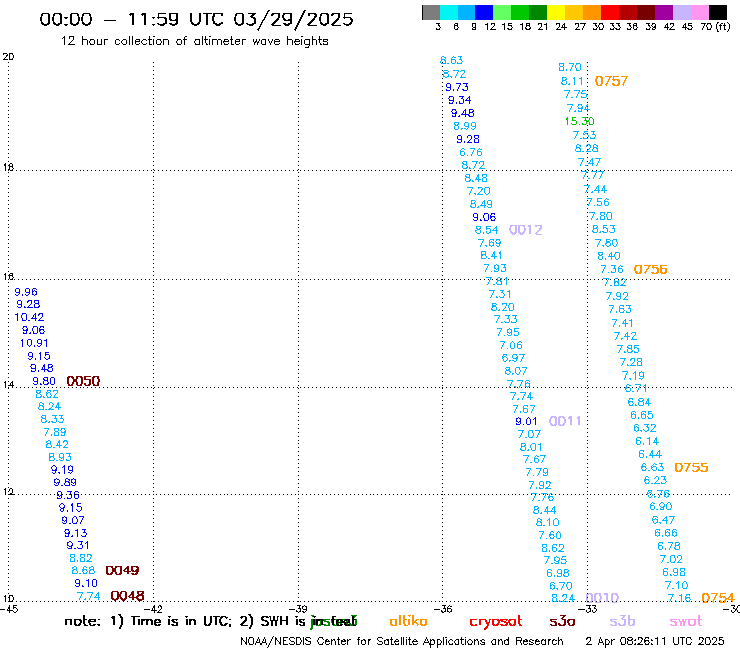This screenshot has height=650, width=740.
Task: Click the 's3b' satellite legend label
Action: tap(622, 621)
